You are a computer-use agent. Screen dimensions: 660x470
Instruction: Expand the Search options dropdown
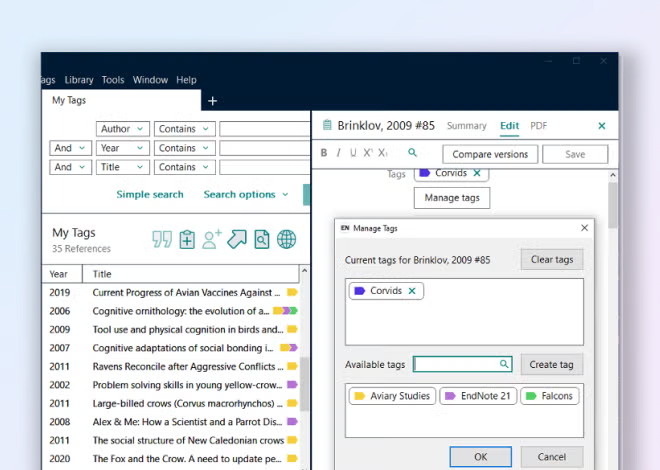pyautogui.click(x=246, y=194)
